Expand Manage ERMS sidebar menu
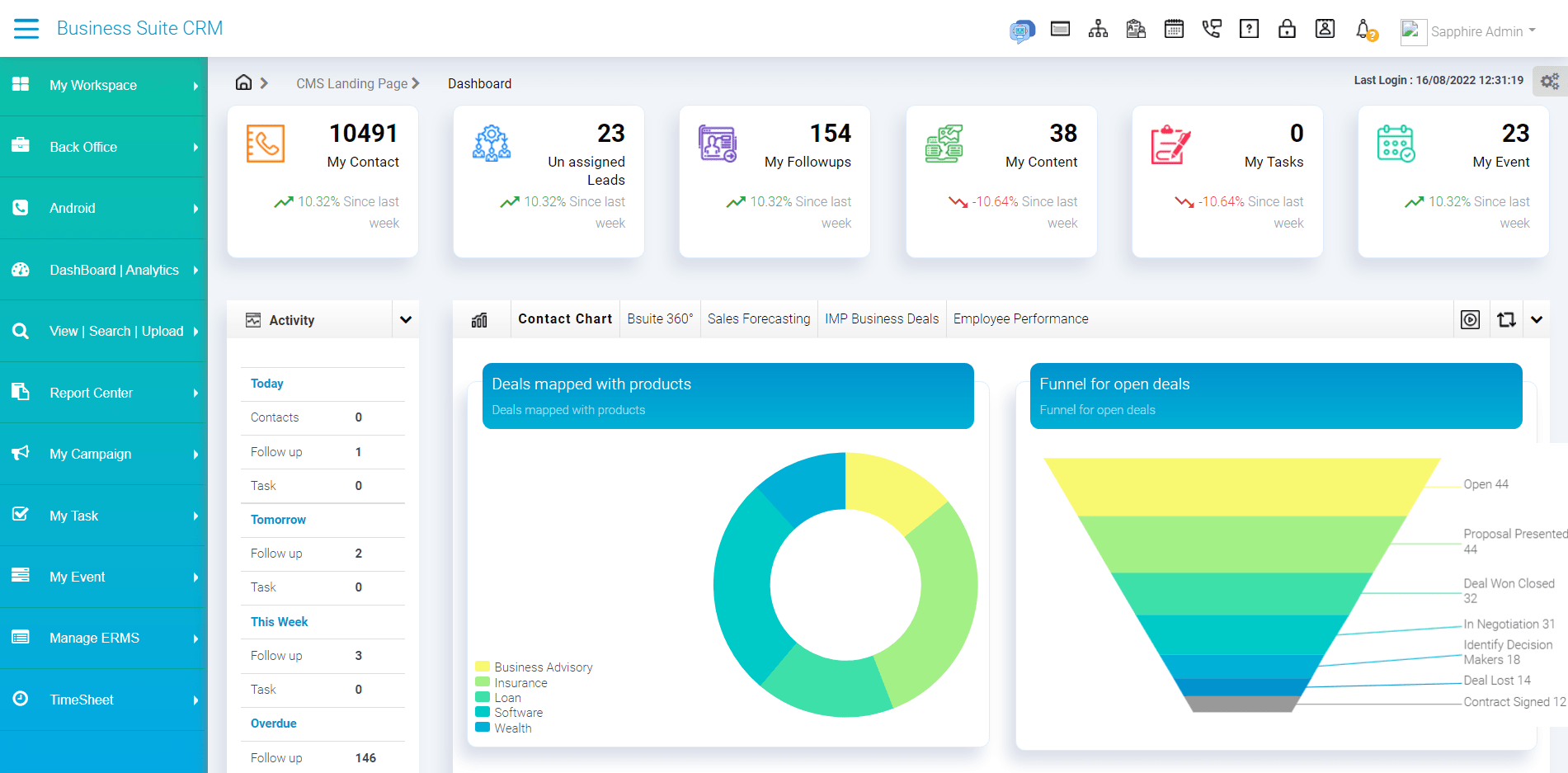Screen dimensions: 1568x773 (x=104, y=638)
